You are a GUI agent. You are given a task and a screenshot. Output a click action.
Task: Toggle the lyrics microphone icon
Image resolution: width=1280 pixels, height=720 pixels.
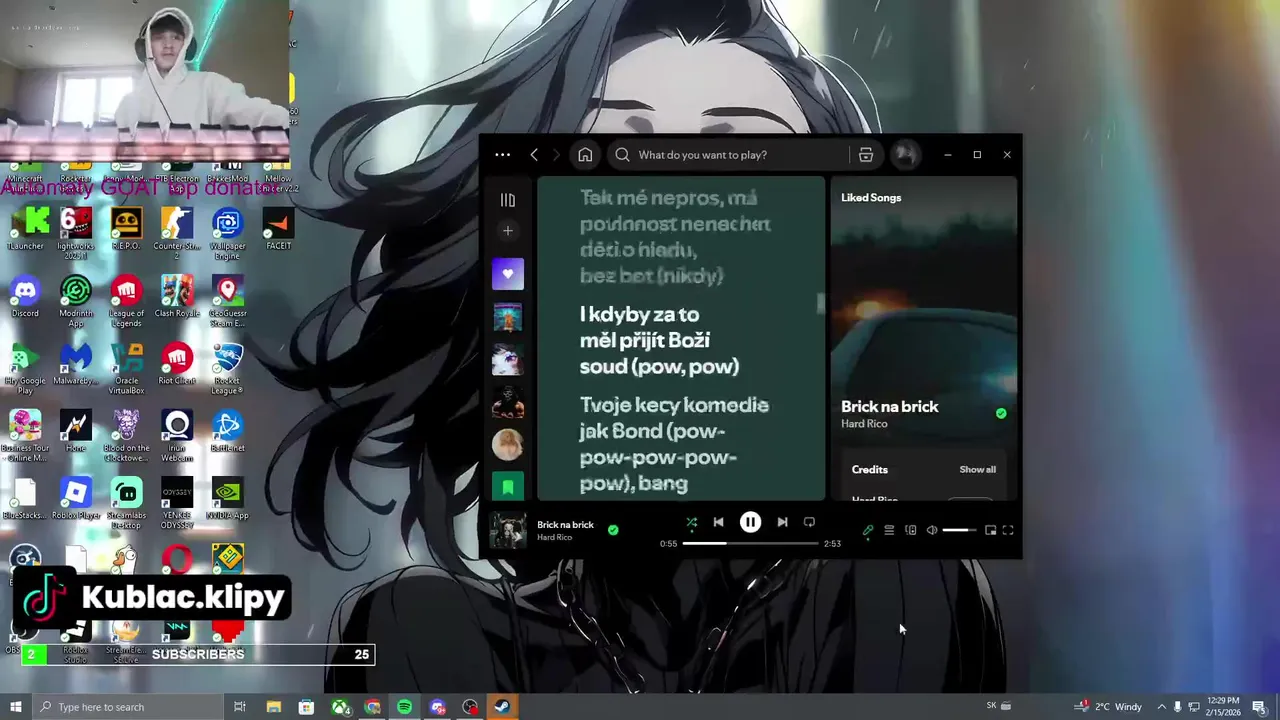(868, 531)
